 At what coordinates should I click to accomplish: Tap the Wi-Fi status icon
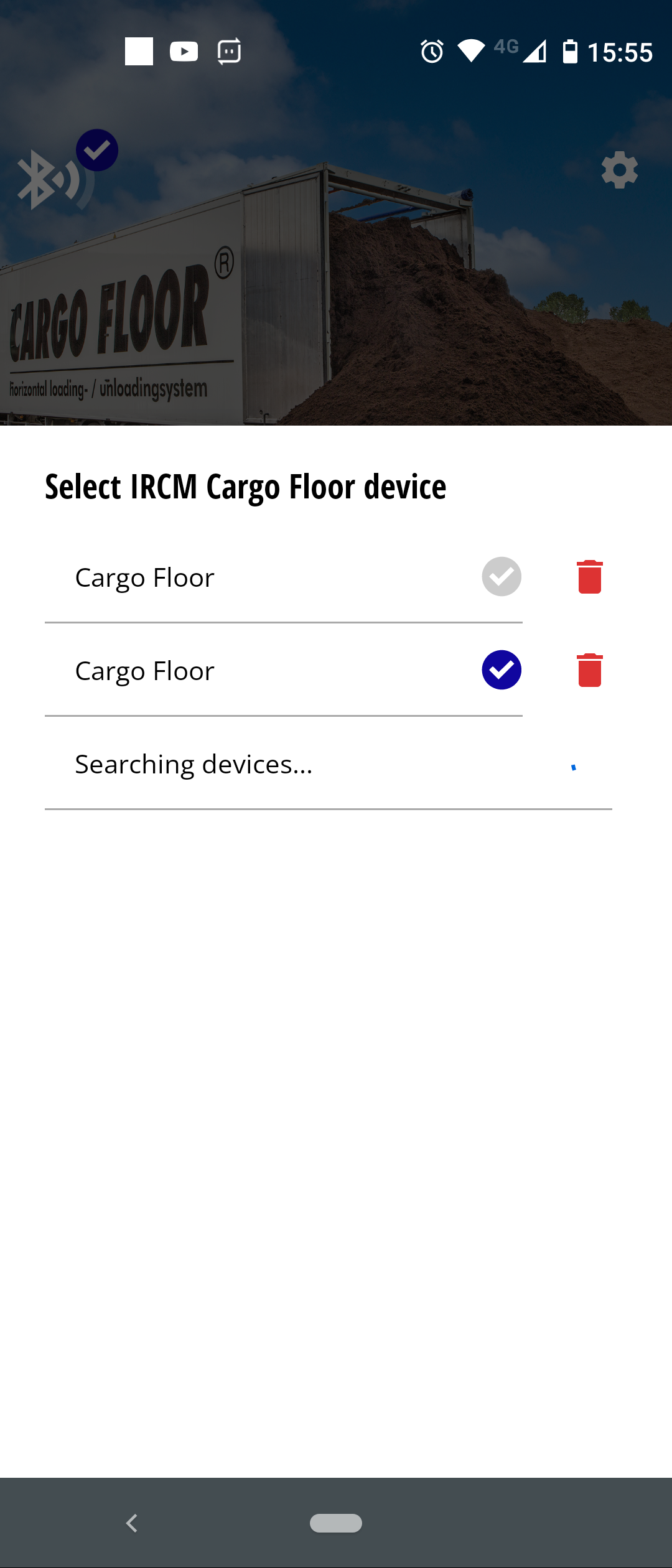[x=471, y=52]
